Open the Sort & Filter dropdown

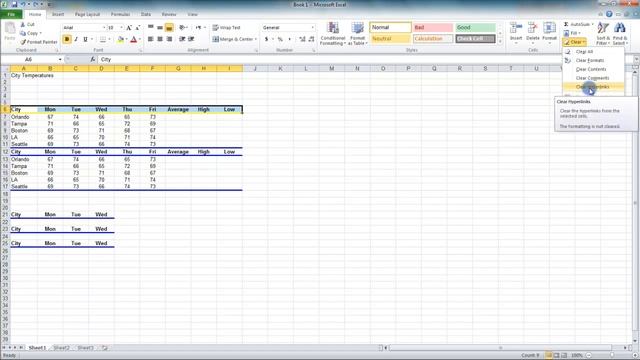pos(603,33)
